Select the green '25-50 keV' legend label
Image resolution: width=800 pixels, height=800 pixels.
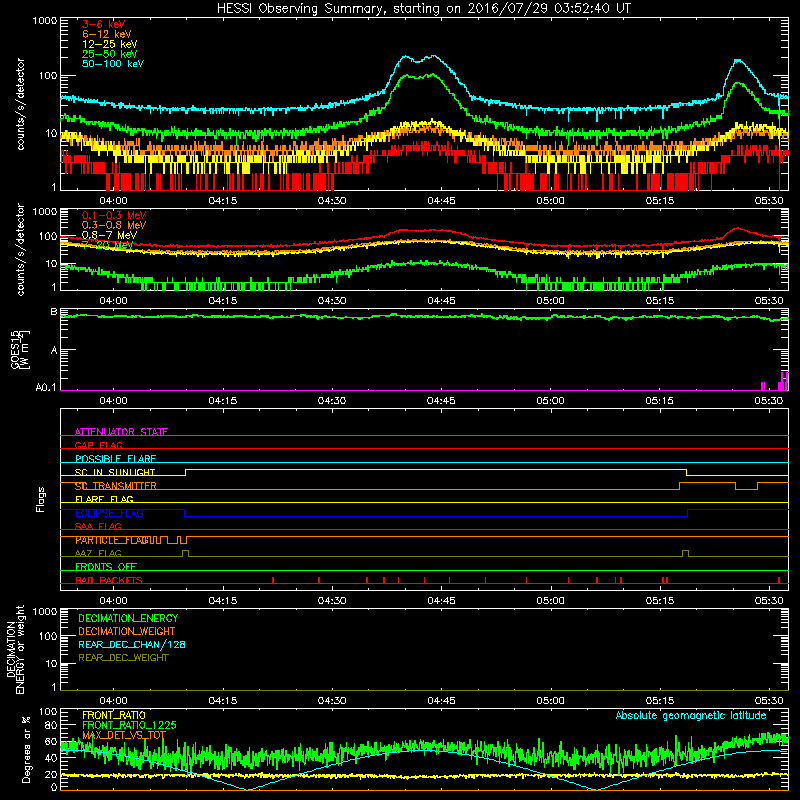(109, 54)
